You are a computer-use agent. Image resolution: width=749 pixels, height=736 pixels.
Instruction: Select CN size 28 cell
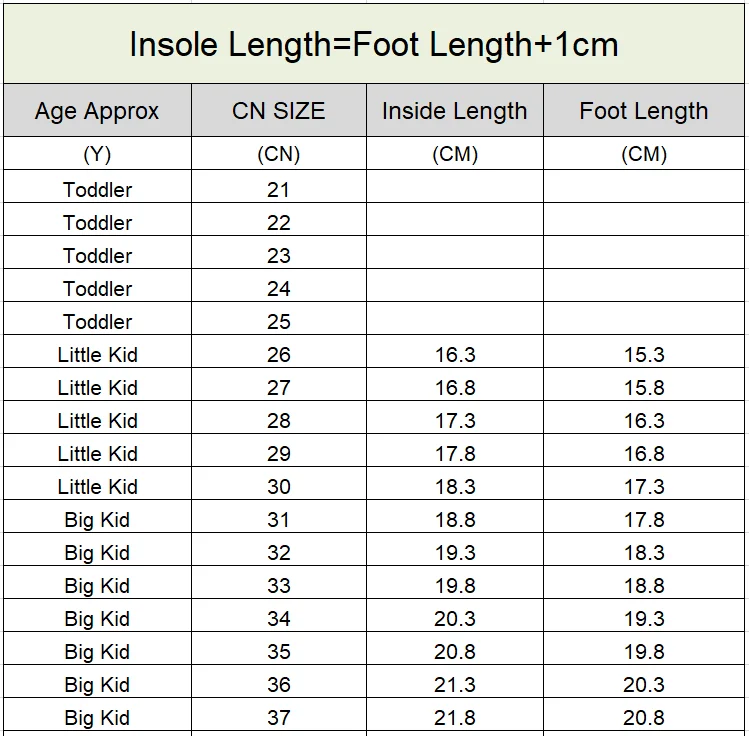pos(279,421)
